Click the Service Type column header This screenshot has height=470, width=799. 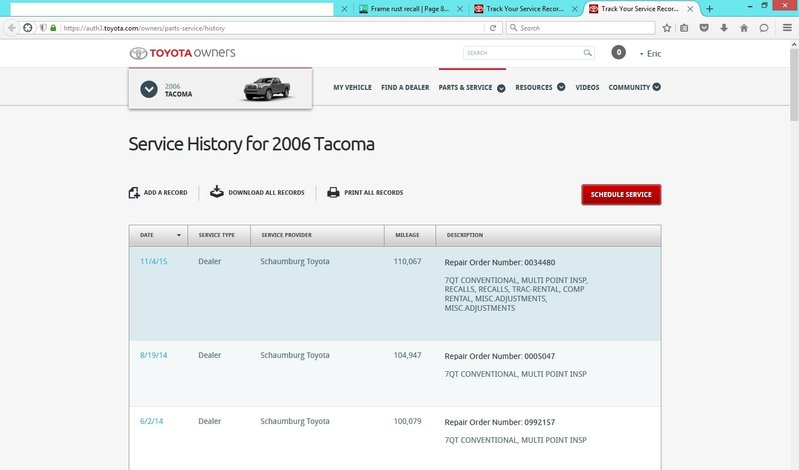217,235
